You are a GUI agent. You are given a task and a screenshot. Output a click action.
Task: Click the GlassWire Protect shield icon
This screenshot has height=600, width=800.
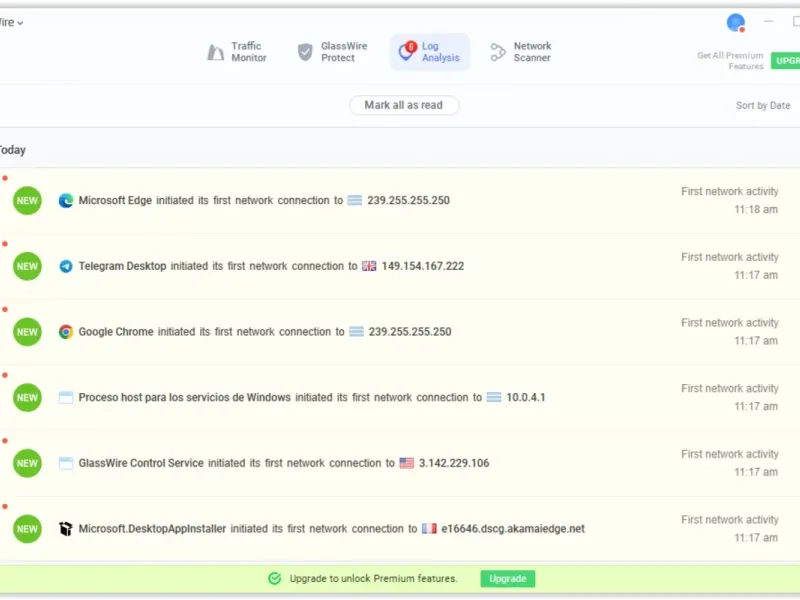click(x=305, y=52)
